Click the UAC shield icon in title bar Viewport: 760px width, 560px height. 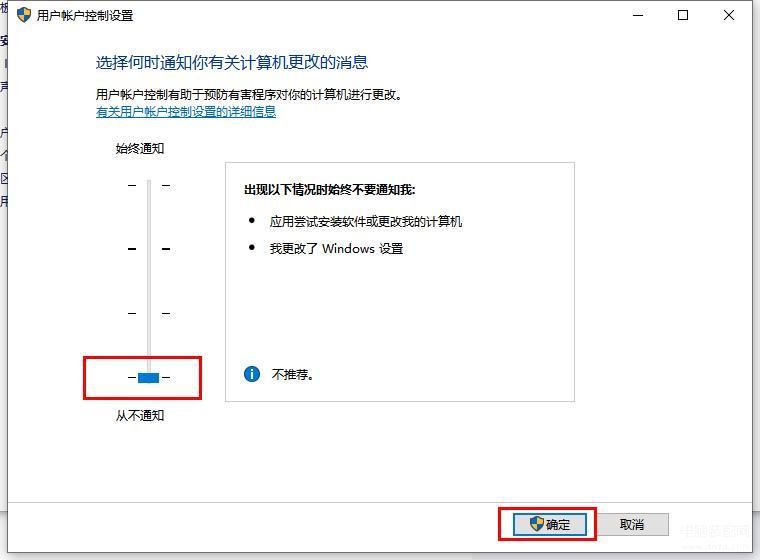24,15
